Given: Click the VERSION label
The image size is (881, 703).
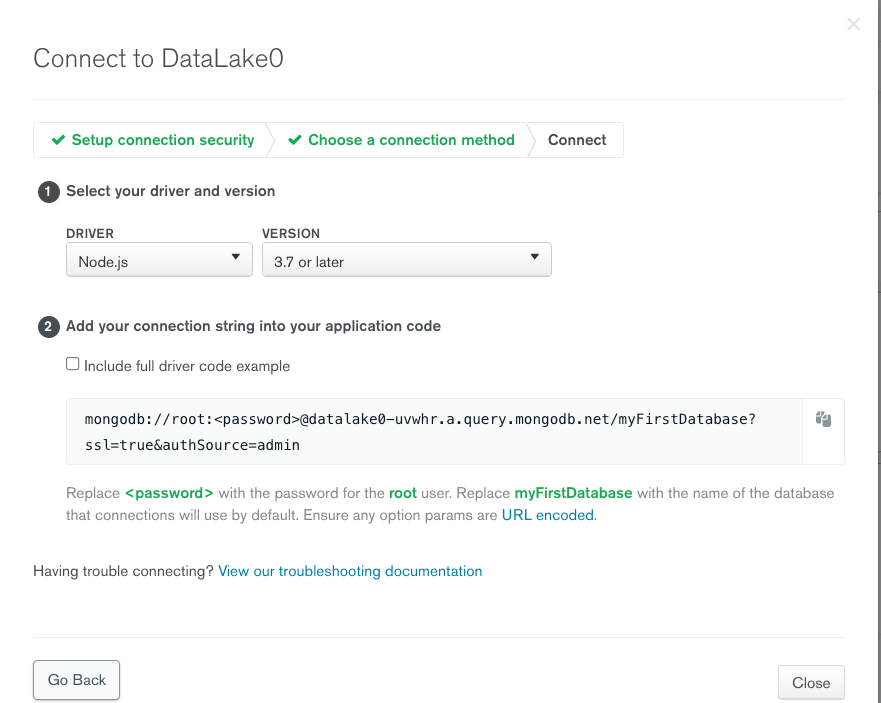Looking at the screenshot, I should [x=290, y=233].
